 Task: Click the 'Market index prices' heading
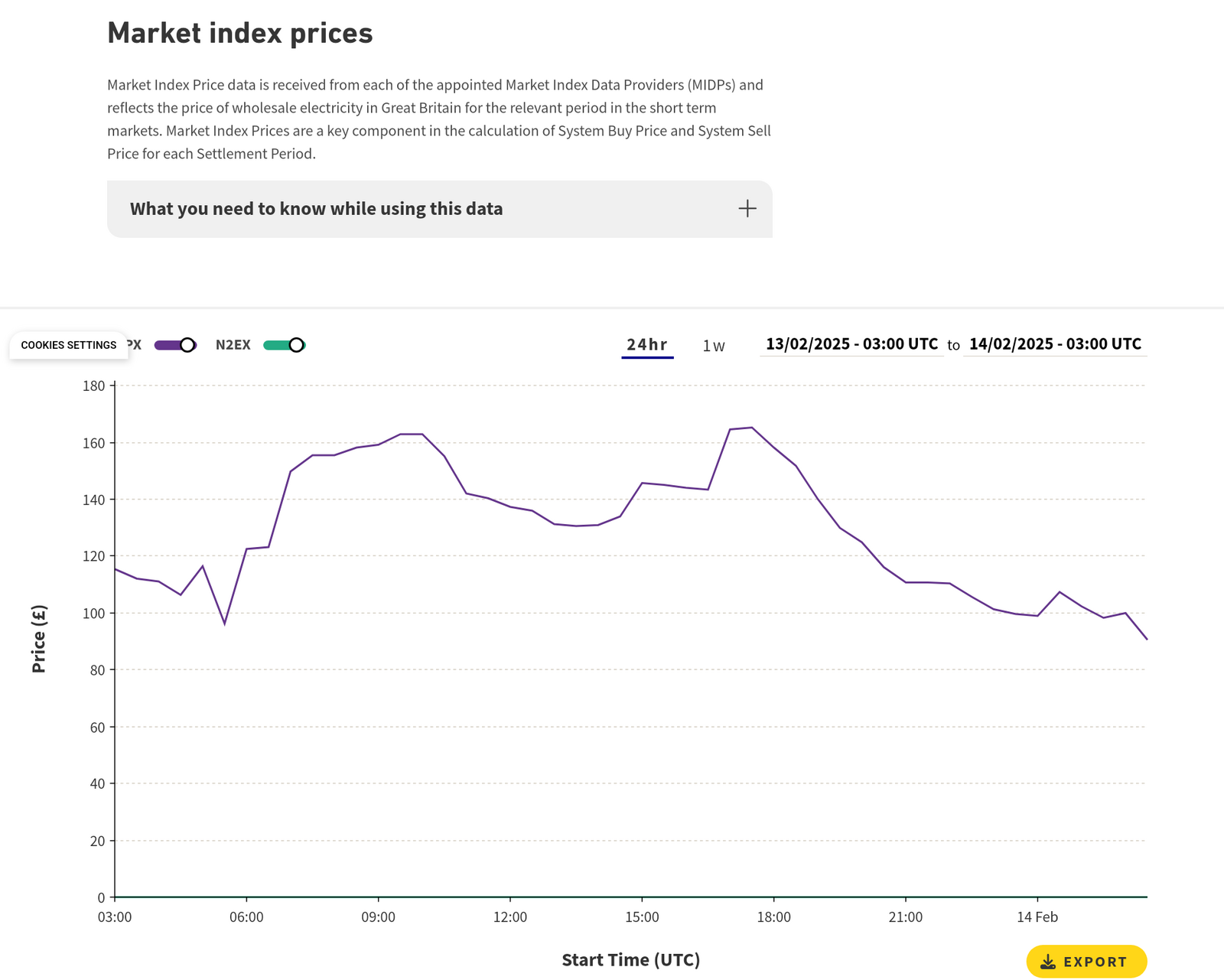[x=240, y=34]
